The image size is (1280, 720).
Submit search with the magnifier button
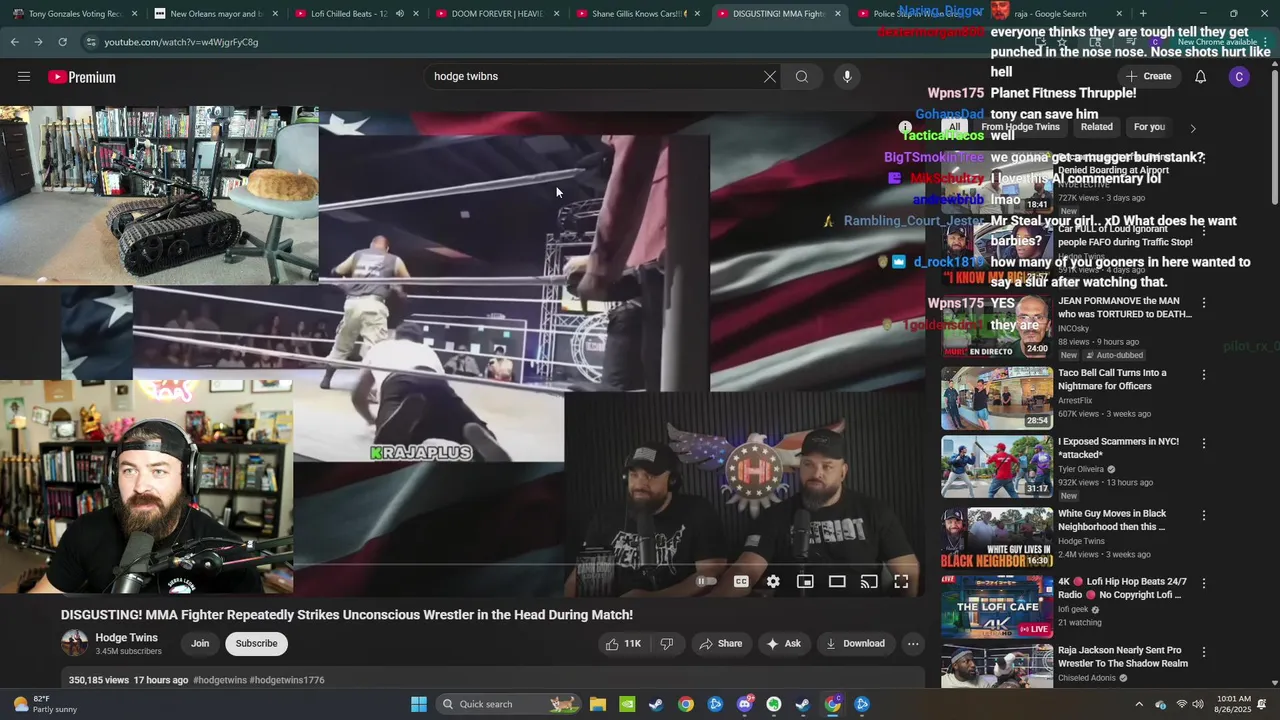pos(802,77)
